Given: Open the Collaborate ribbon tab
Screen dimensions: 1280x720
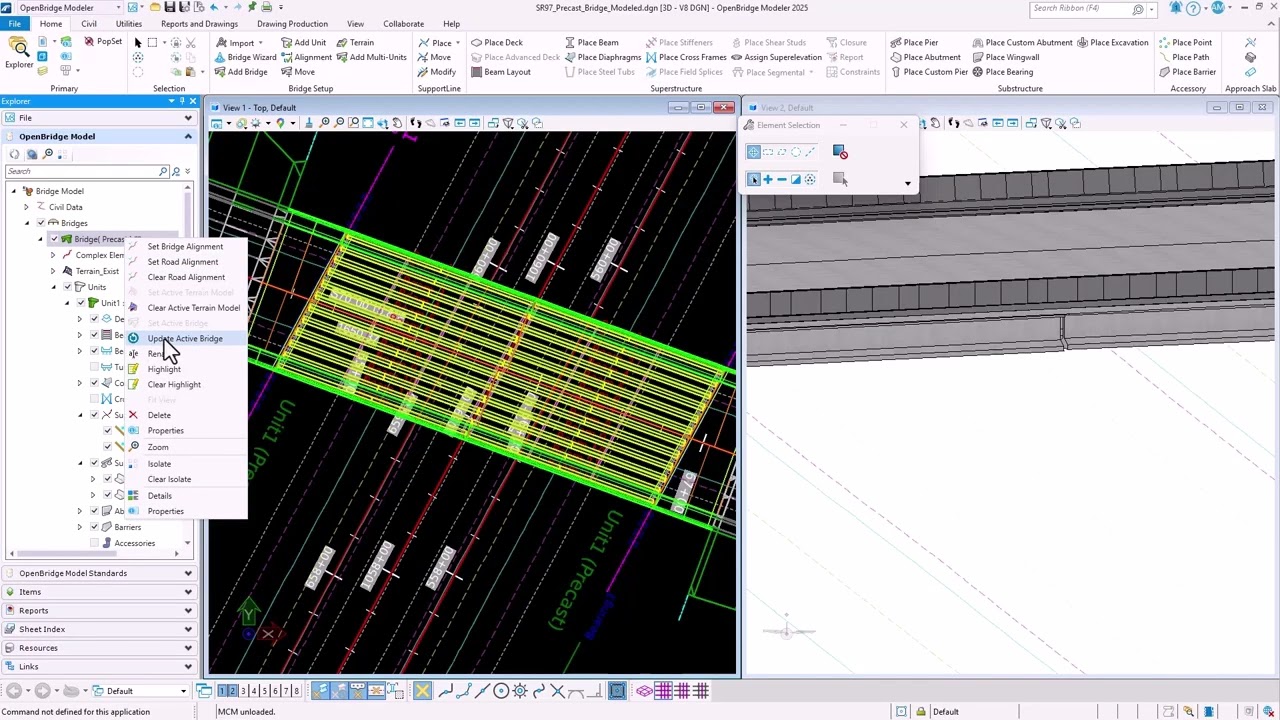Looking at the screenshot, I should [403, 24].
